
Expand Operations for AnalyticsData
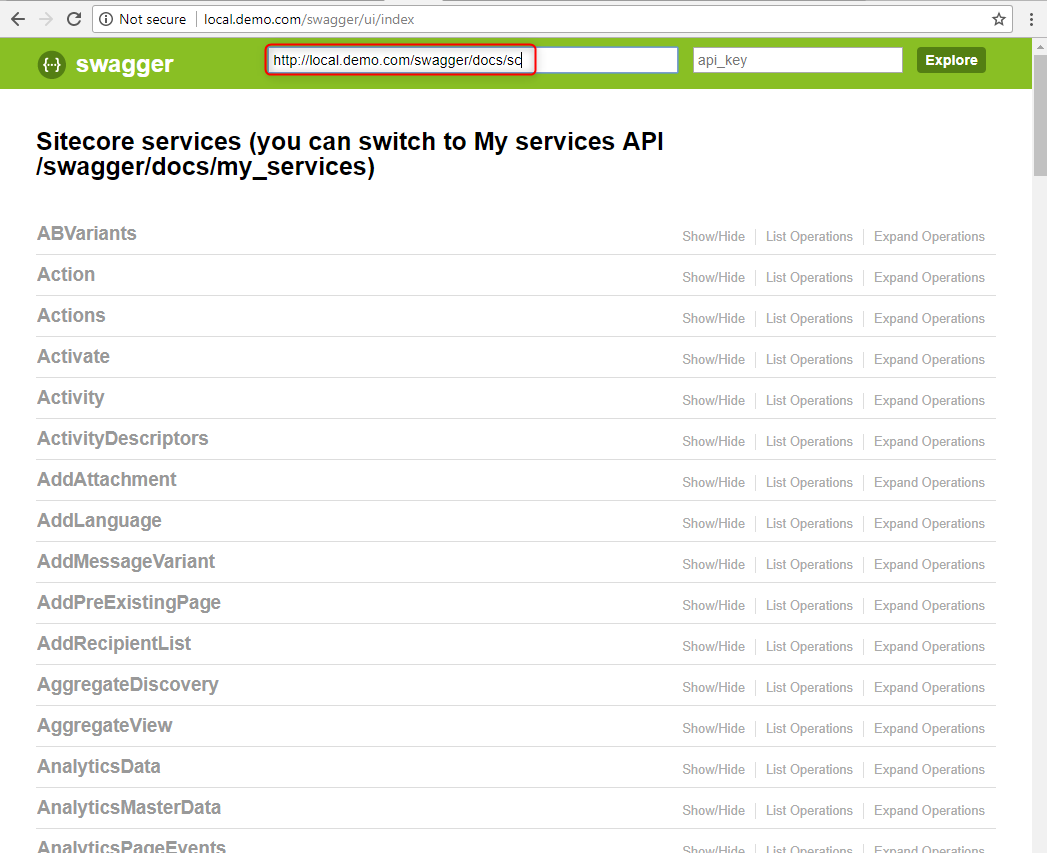929,770
